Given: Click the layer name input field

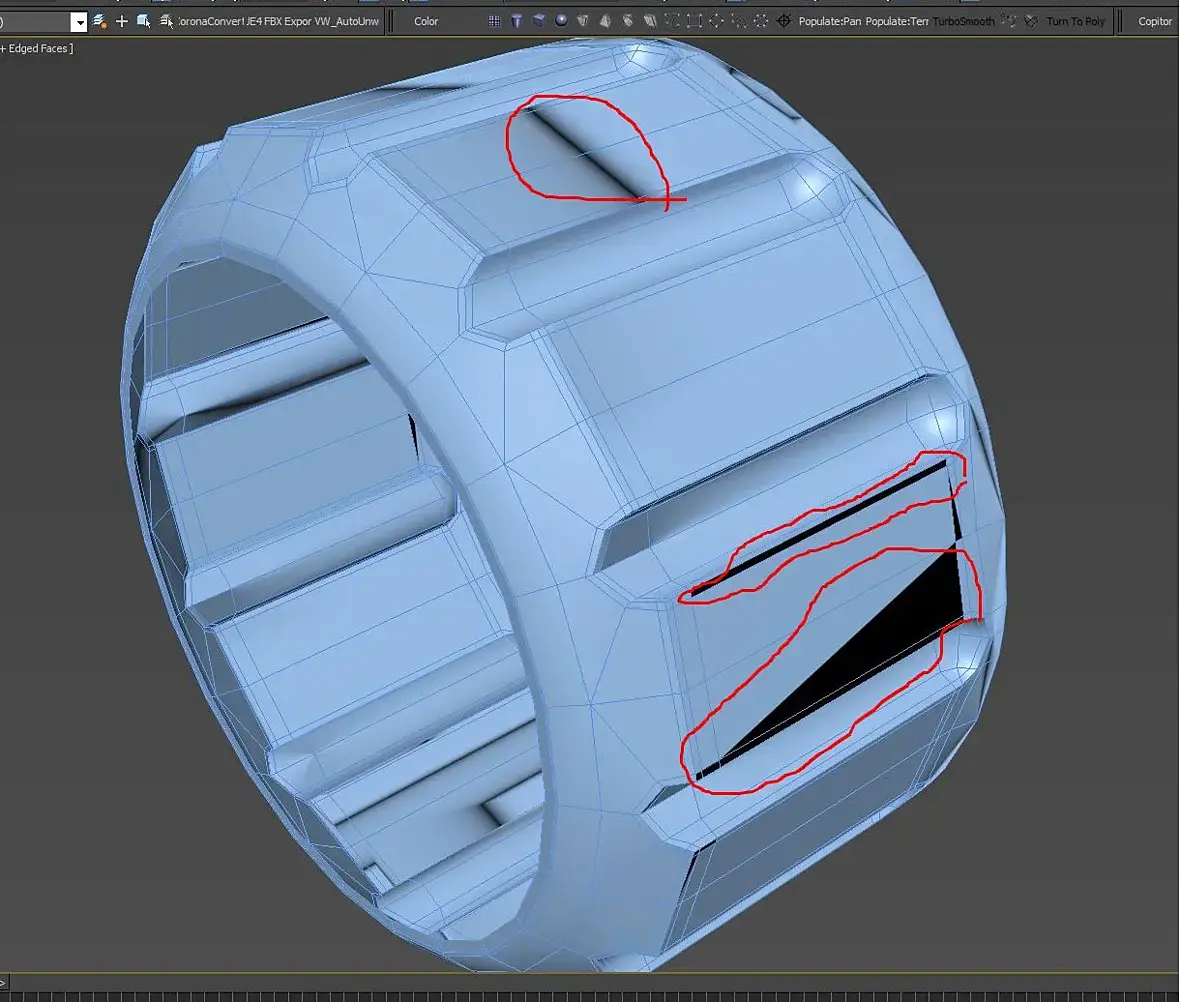Looking at the screenshot, I should click(x=35, y=22).
